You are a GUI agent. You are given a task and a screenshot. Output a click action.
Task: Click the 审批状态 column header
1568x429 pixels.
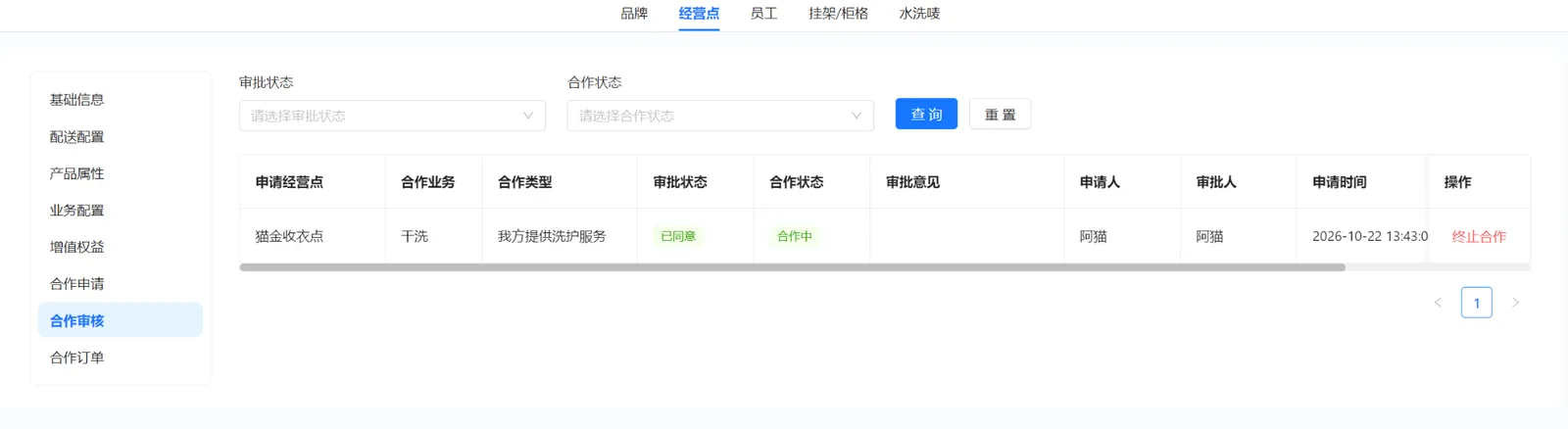[x=696, y=182]
